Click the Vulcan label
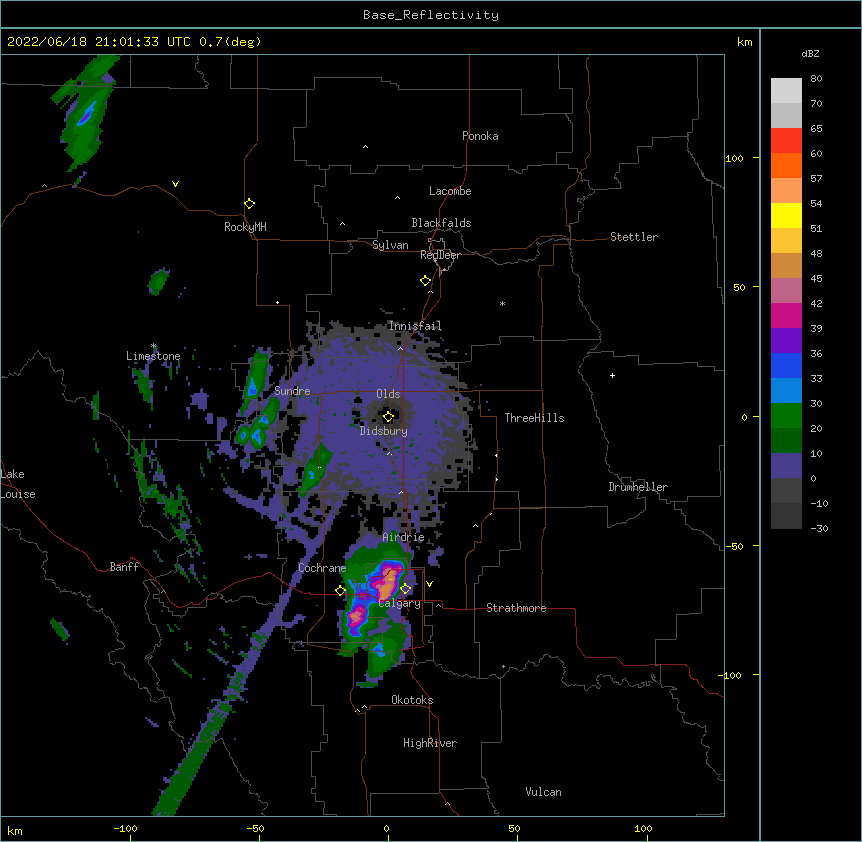This screenshot has width=862, height=842. coord(543,792)
